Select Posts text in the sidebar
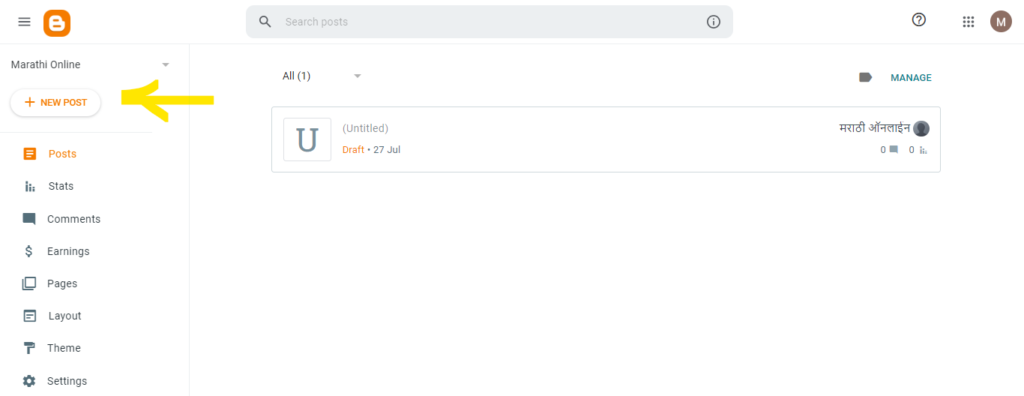The image size is (1024, 396). pos(62,154)
